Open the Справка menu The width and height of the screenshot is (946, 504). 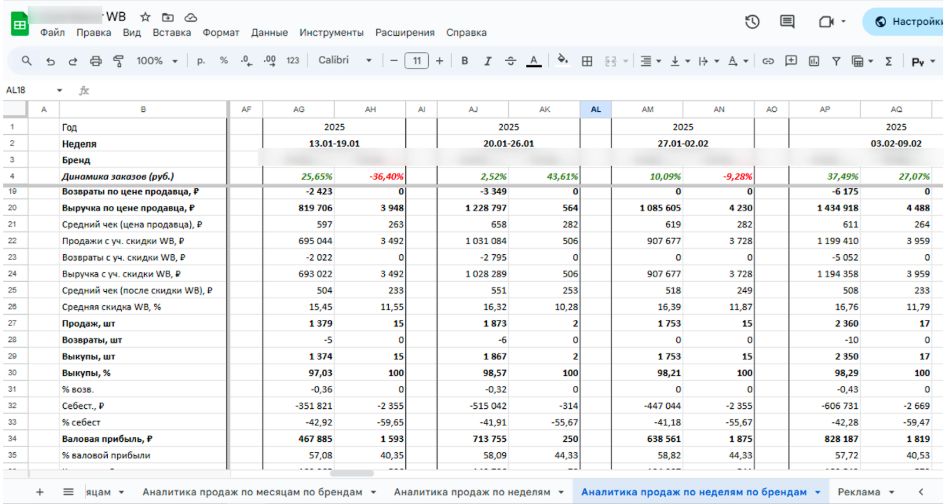[466, 33]
